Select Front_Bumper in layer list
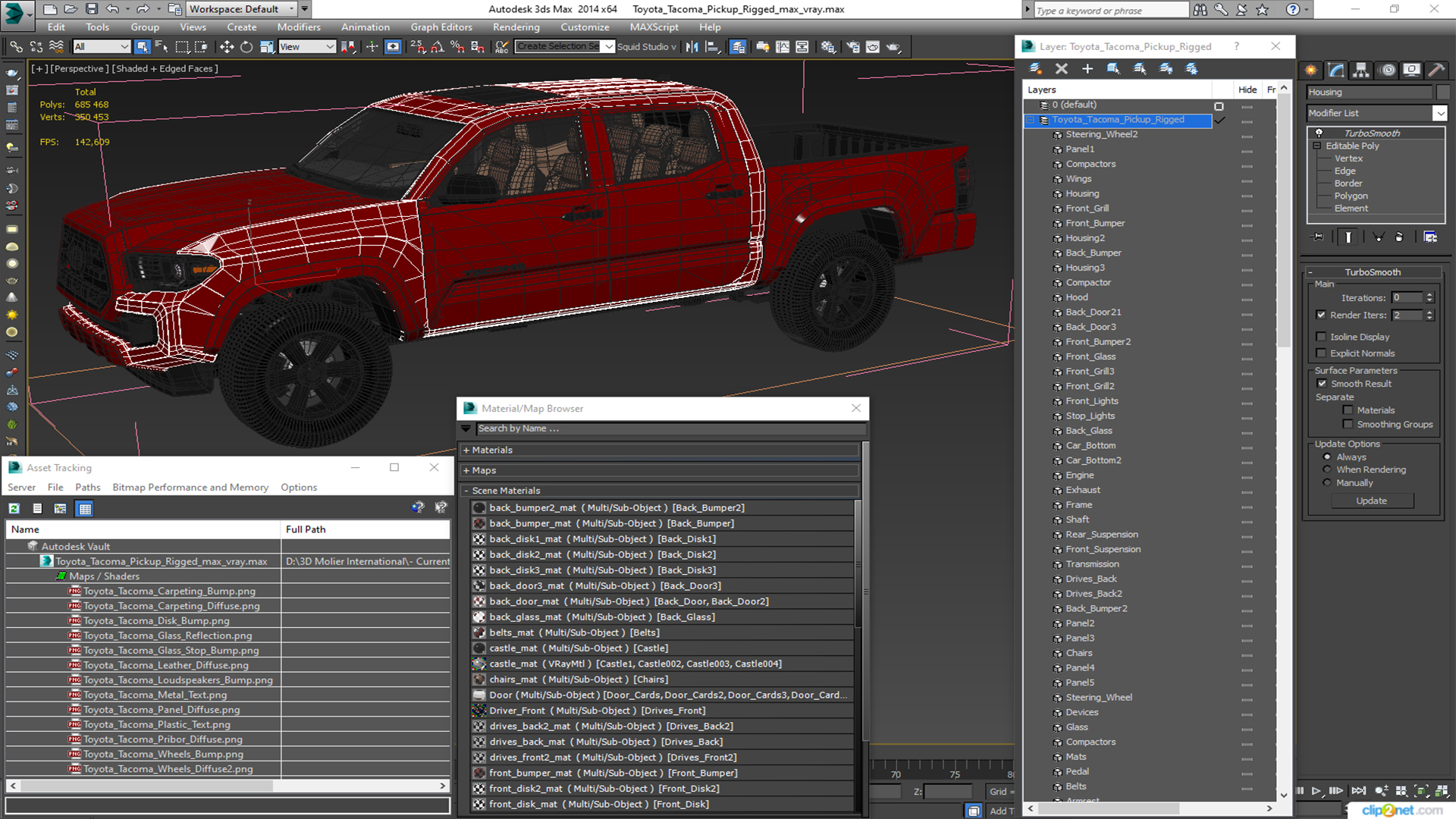 (1095, 224)
